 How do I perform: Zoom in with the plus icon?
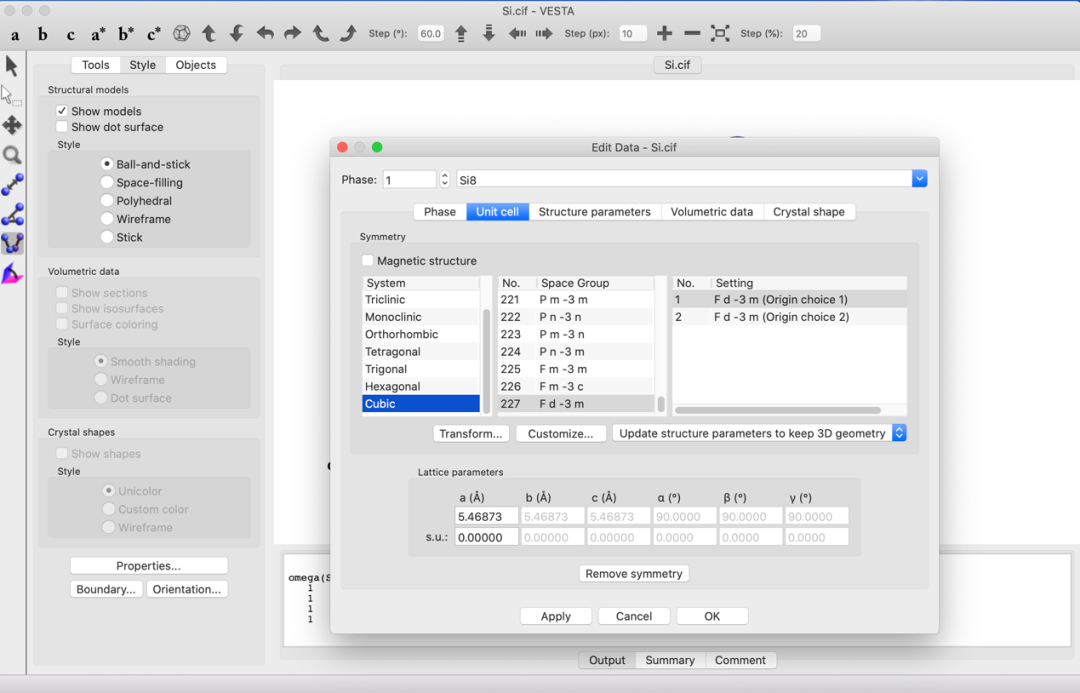pos(664,33)
